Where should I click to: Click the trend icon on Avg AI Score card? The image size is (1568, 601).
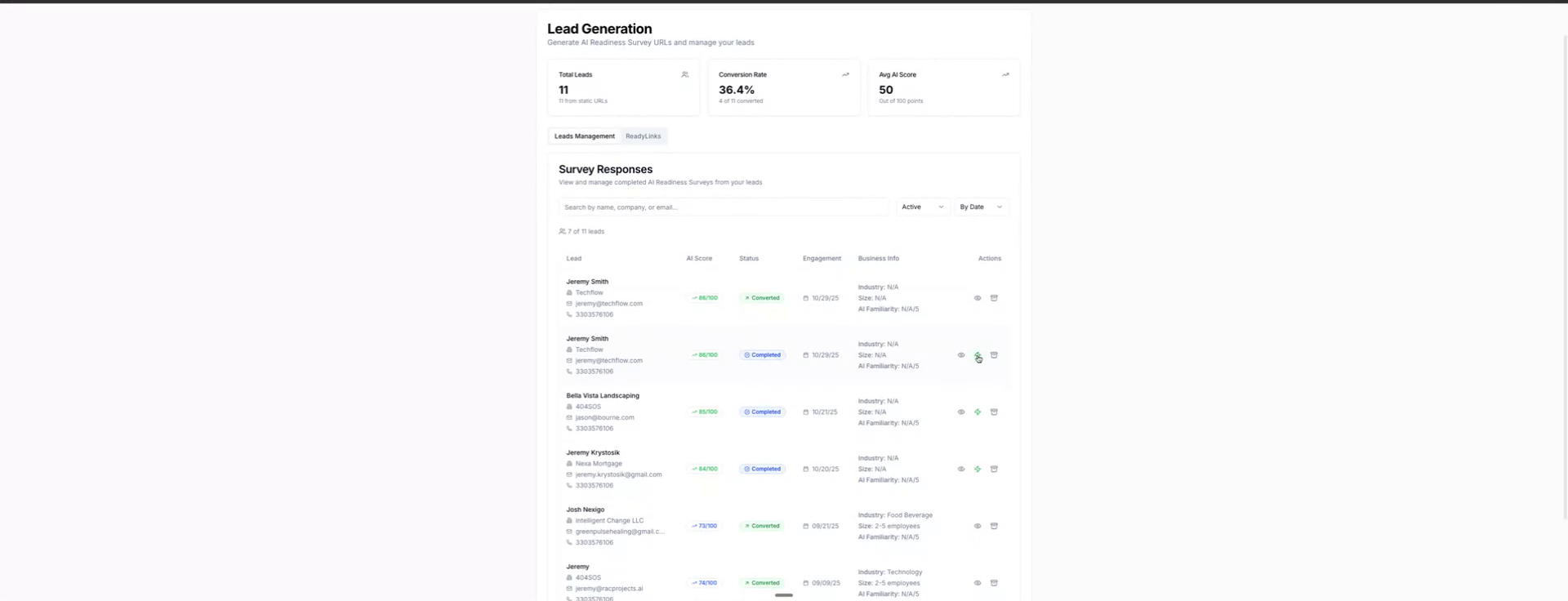1005,74
